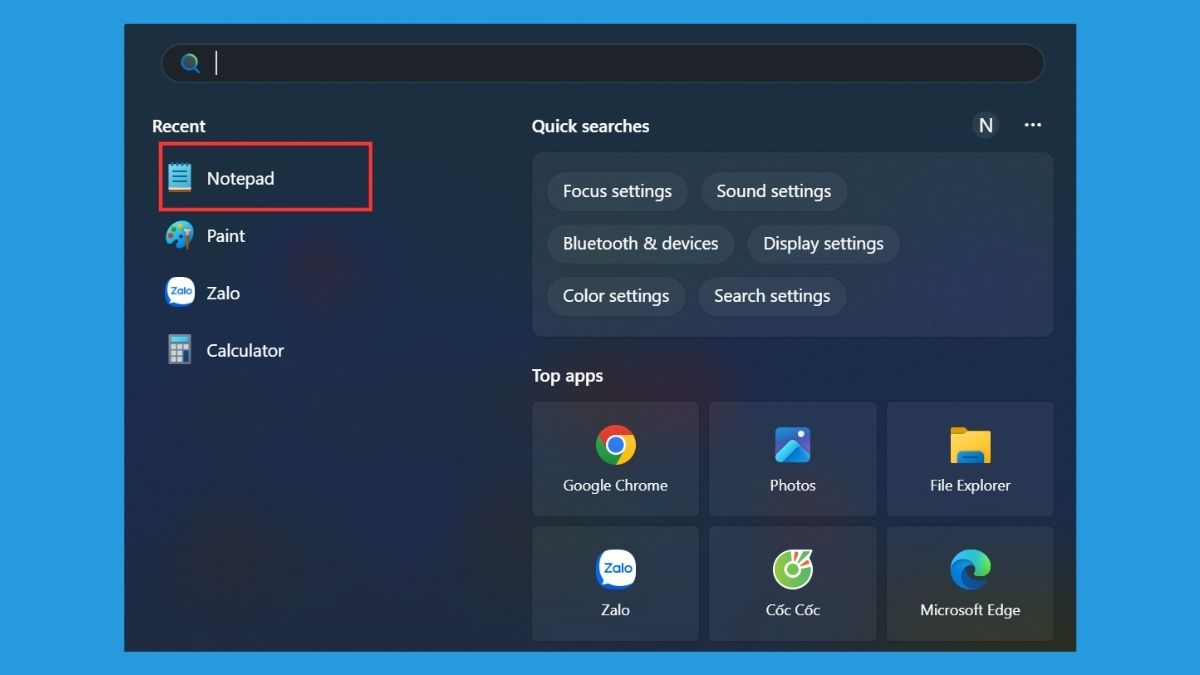Click the File Explorer tile label
1200x675 pixels.
pyautogui.click(x=970, y=486)
